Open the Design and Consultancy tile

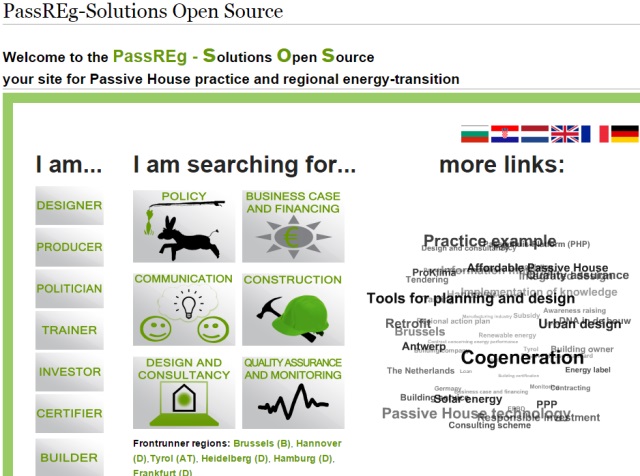[183, 392]
